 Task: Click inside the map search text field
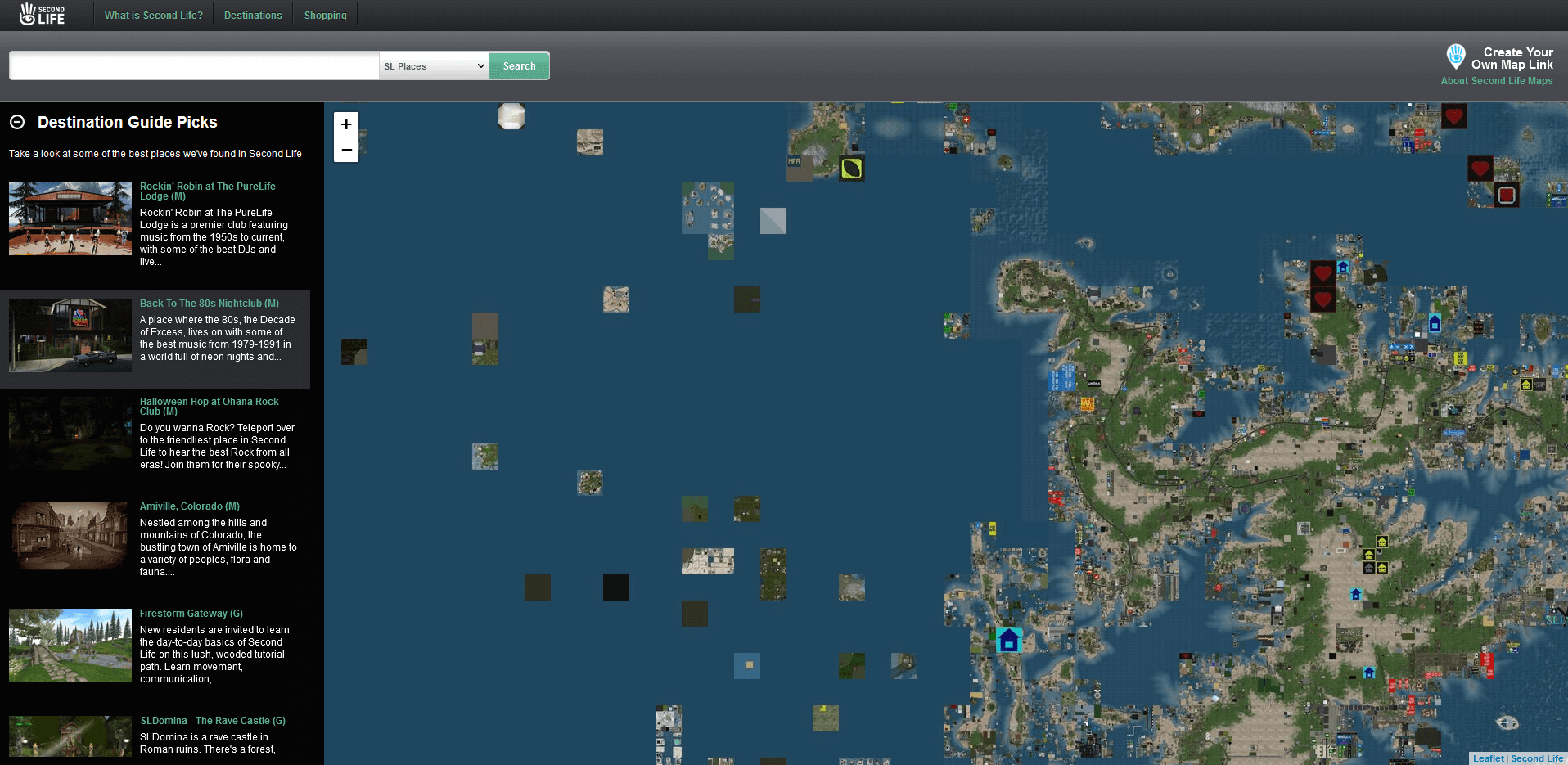coord(194,65)
